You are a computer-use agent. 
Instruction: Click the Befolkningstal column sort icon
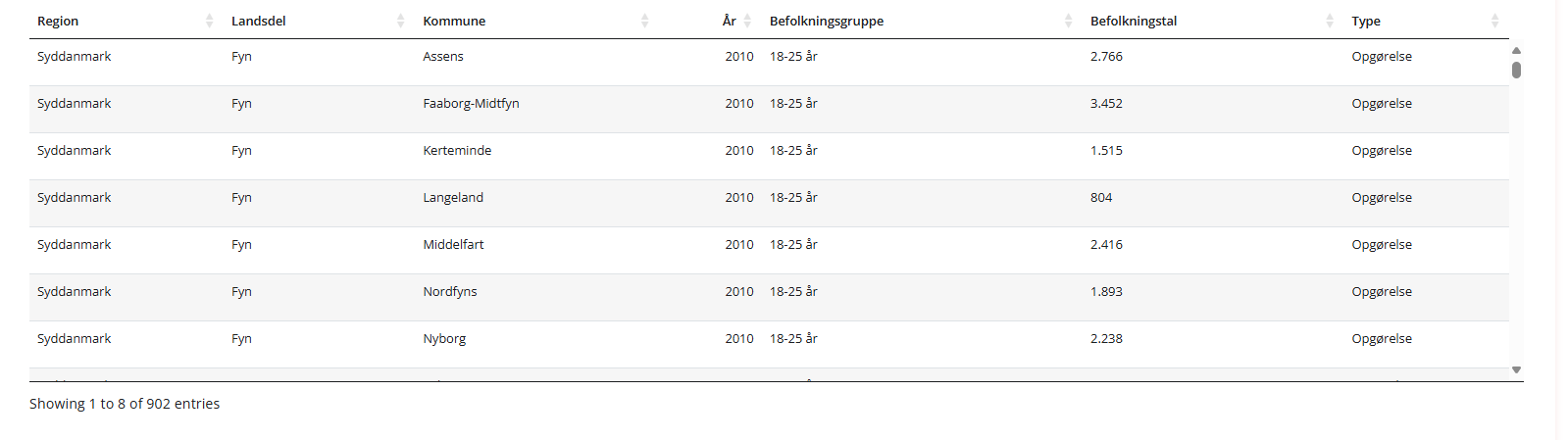coord(1329,21)
